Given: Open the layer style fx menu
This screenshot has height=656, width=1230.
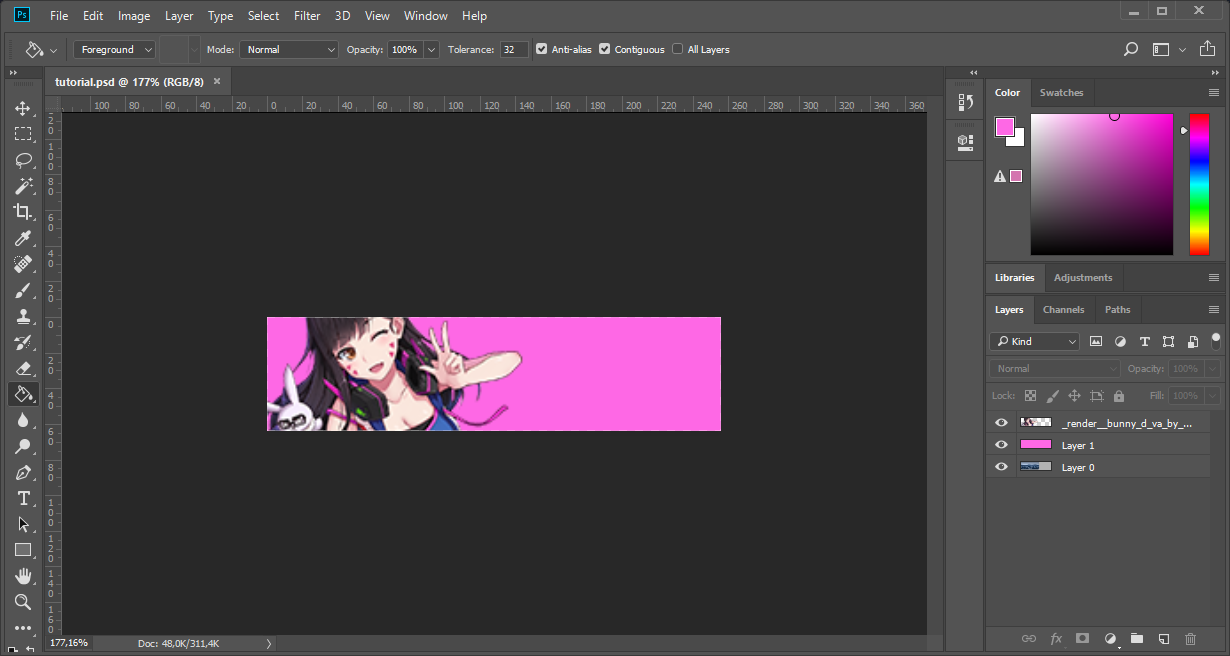Looking at the screenshot, I should click(1055, 638).
